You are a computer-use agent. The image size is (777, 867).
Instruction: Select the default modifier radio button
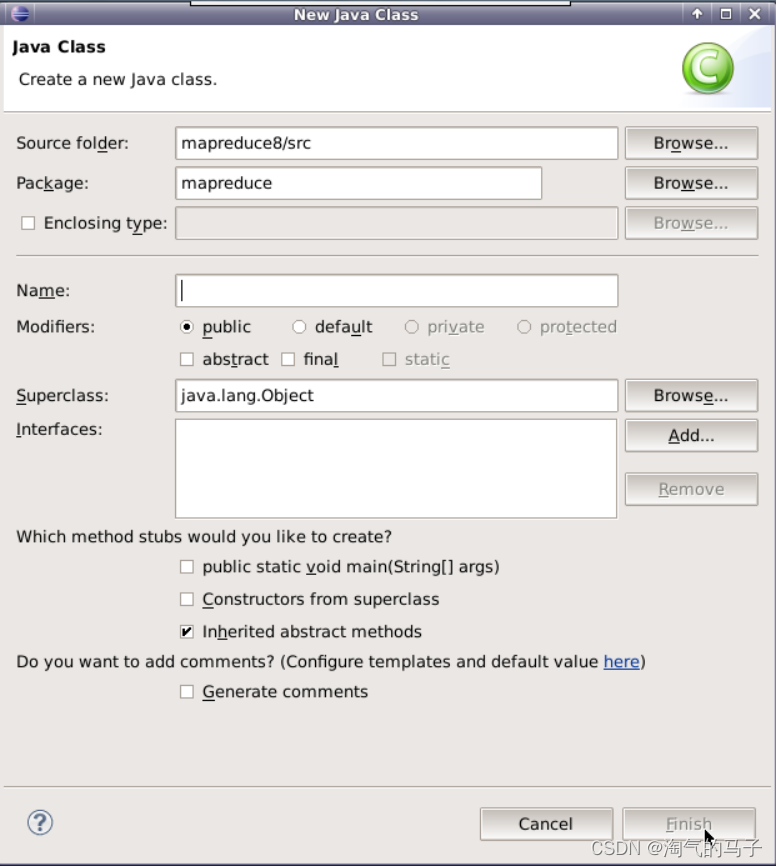point(299,327)
